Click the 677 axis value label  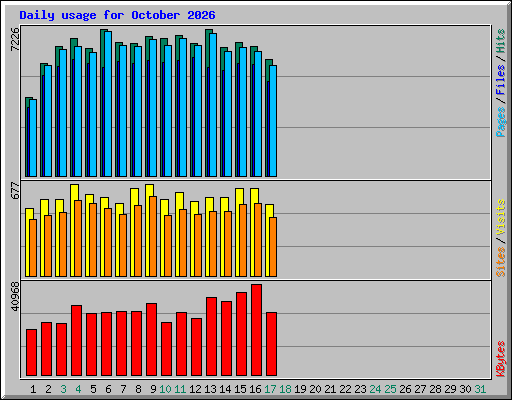tap(15, 190)
